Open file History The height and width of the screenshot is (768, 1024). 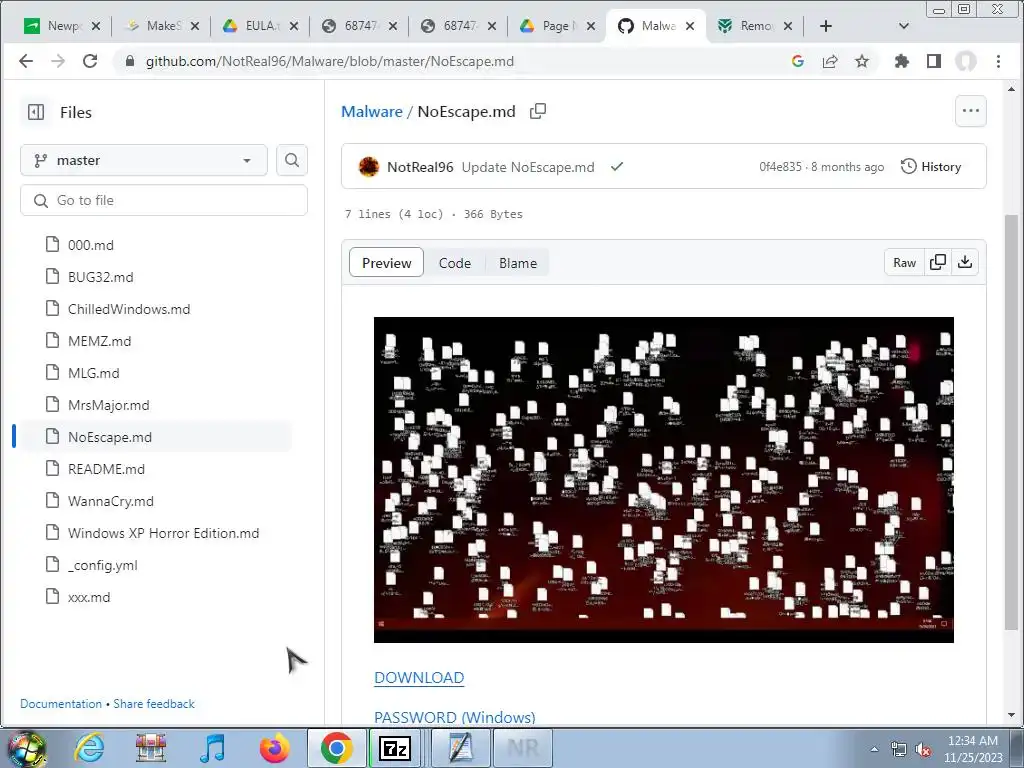(x=931, y=167)
